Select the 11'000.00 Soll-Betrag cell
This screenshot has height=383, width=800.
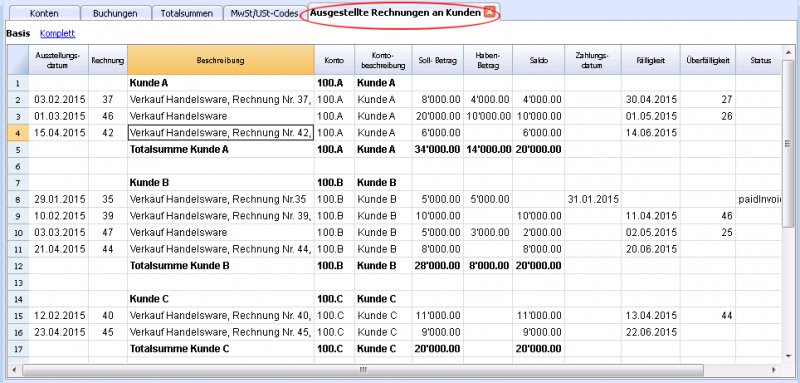pyautogui.click(x=437, y=316)
